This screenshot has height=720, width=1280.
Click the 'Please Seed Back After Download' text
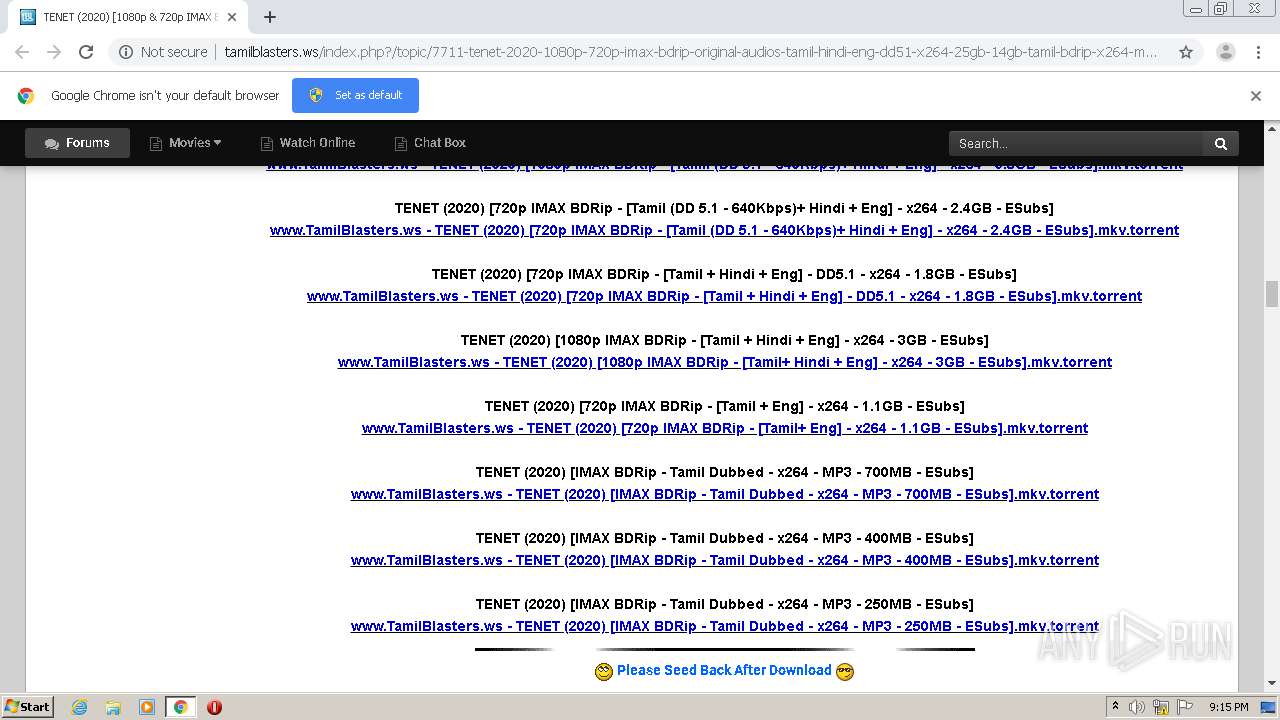point(724,670)
